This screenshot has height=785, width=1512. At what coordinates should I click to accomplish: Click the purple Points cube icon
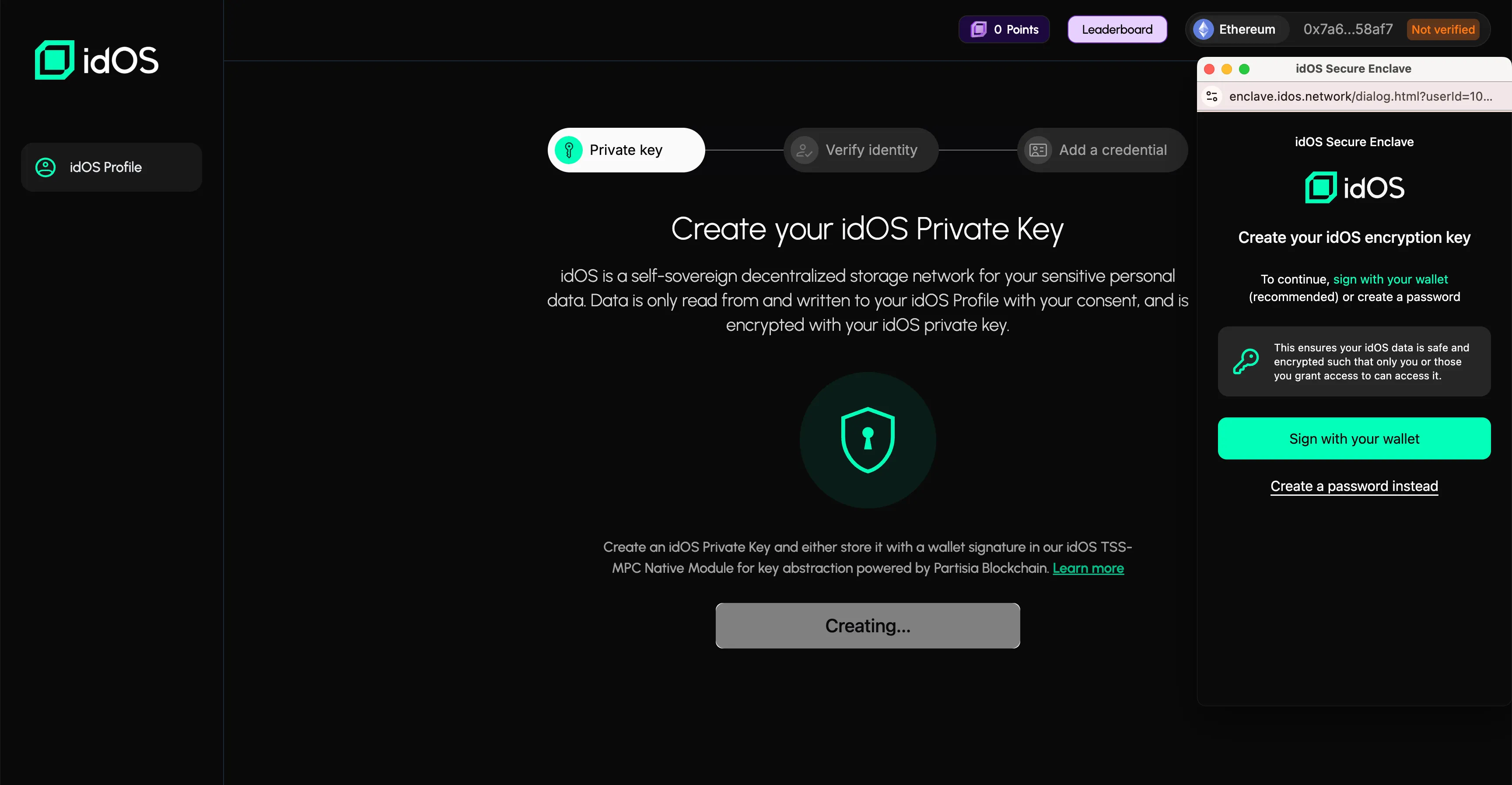click(x=978, y=29)
